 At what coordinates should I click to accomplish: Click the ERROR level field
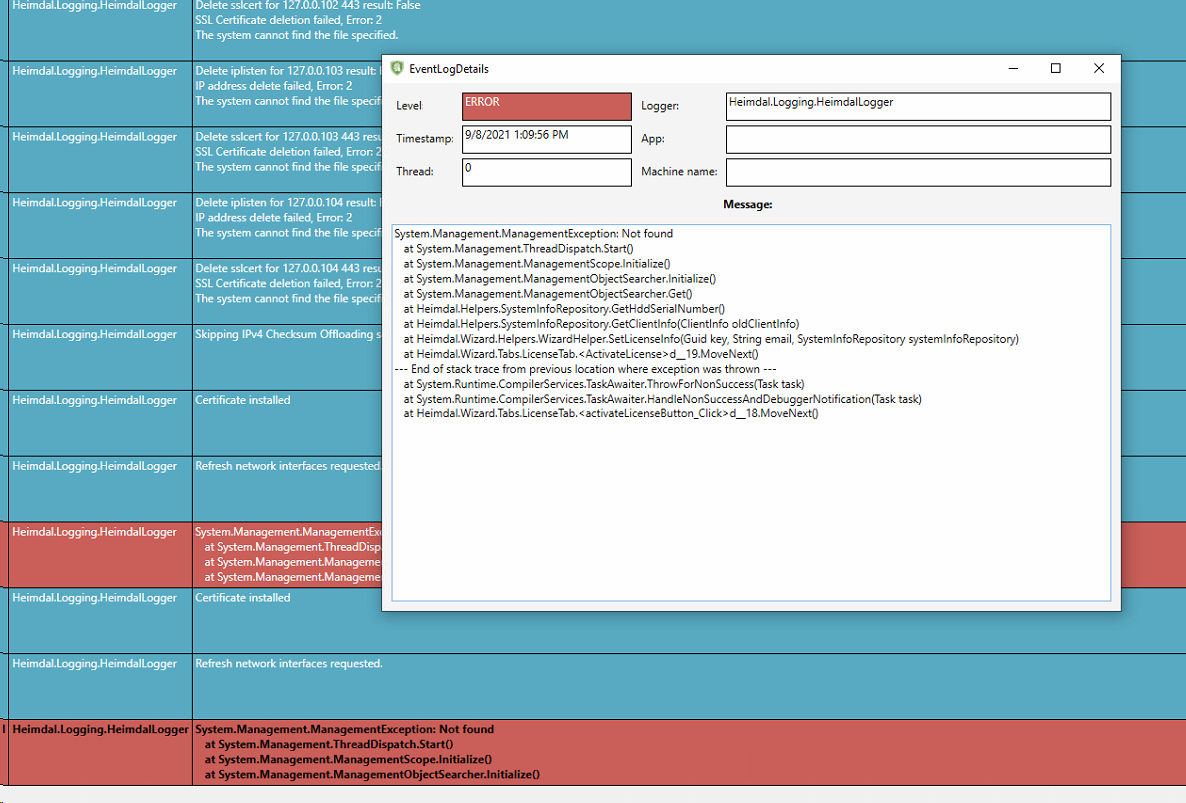coord(547,107)
